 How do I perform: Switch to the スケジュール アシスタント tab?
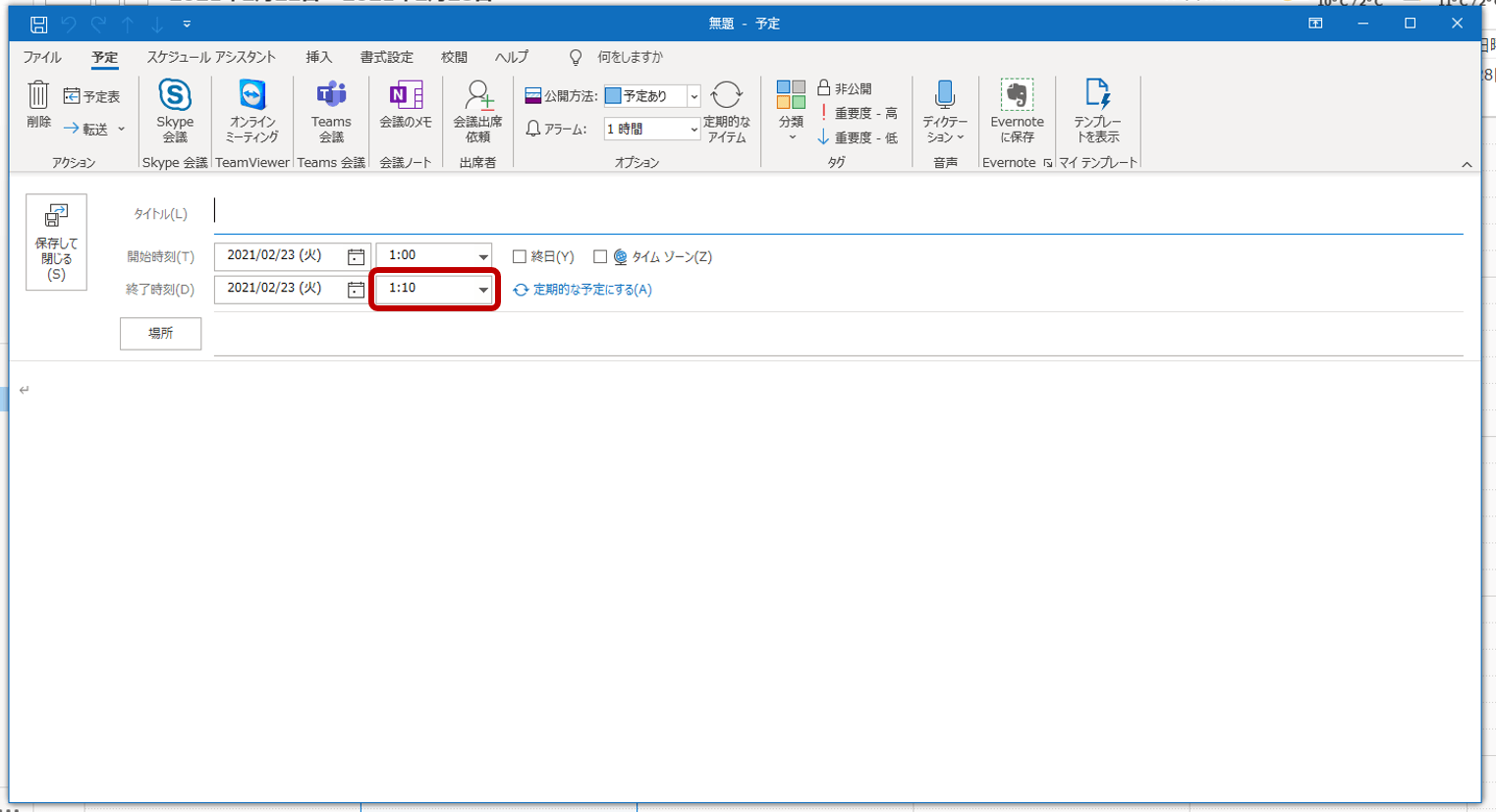[x=211, y=57]
